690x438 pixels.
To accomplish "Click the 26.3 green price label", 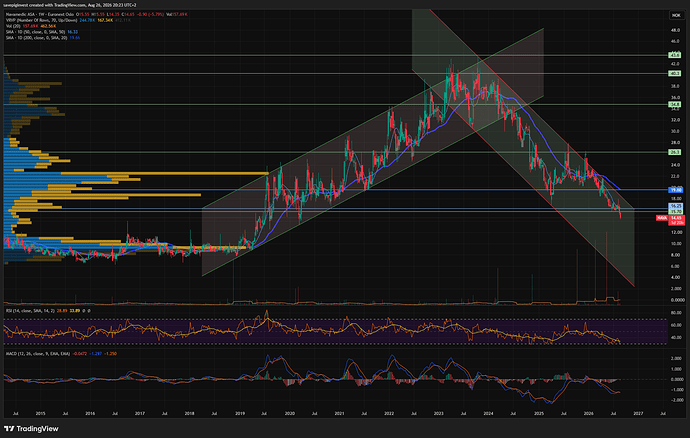I will (674, 152).
